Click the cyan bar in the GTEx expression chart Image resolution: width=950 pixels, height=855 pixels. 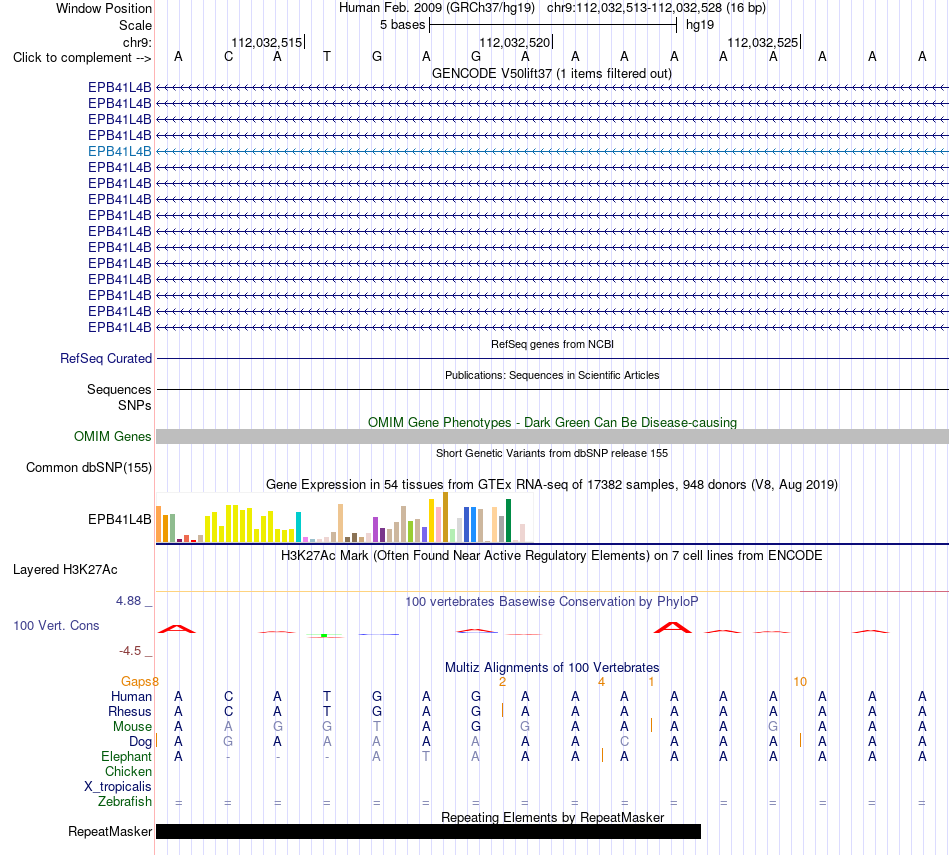tap(298, 527)
